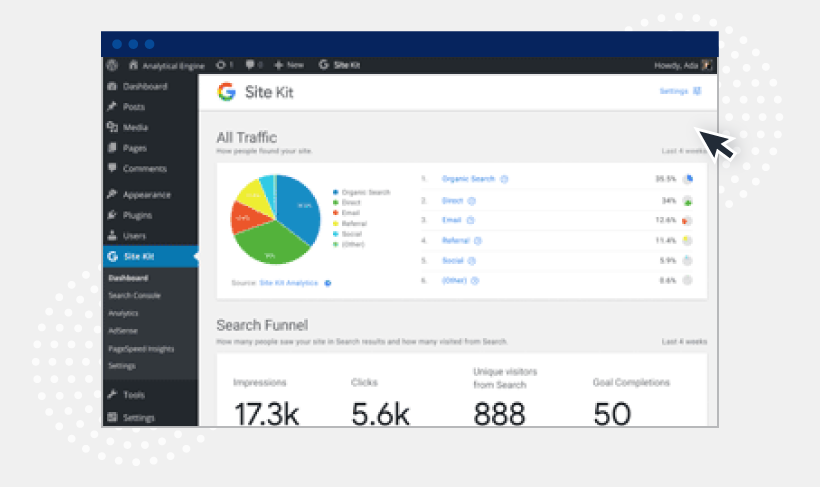Open the Settings link in Site Kit header
This screenshot has width=820, height=487.
(680, 91)
